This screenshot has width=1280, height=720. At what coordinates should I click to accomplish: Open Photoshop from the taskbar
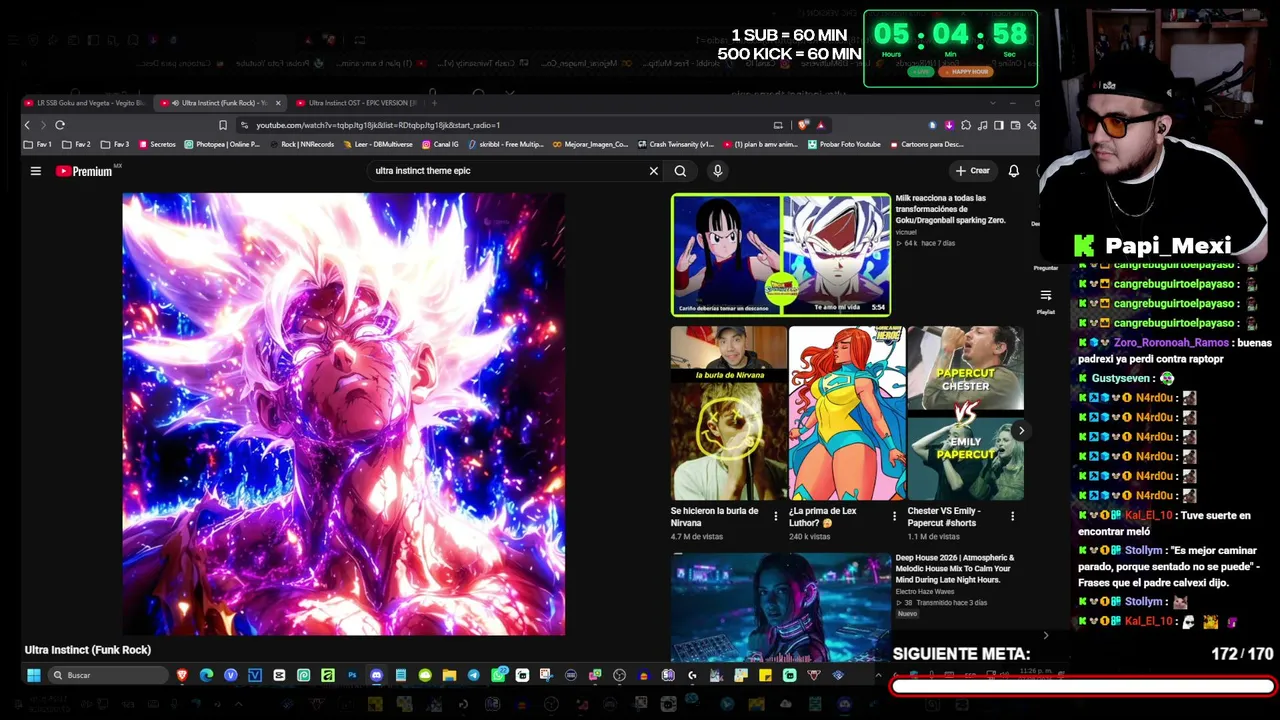pyautogui.click(x=352, y=675)
